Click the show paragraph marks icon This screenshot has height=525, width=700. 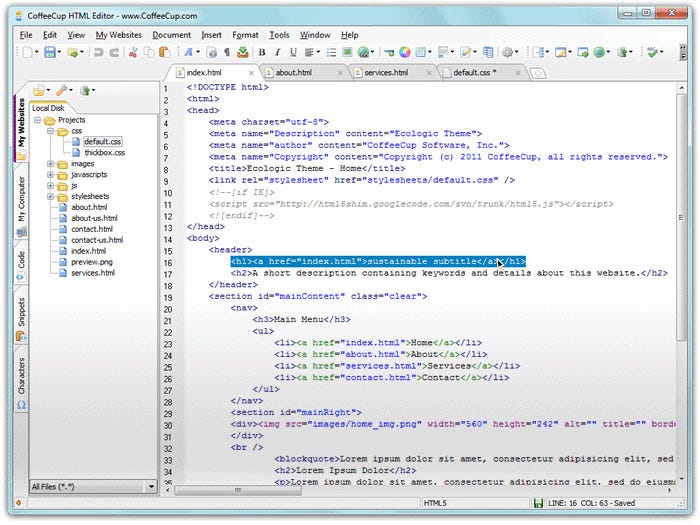coord(227,52)
